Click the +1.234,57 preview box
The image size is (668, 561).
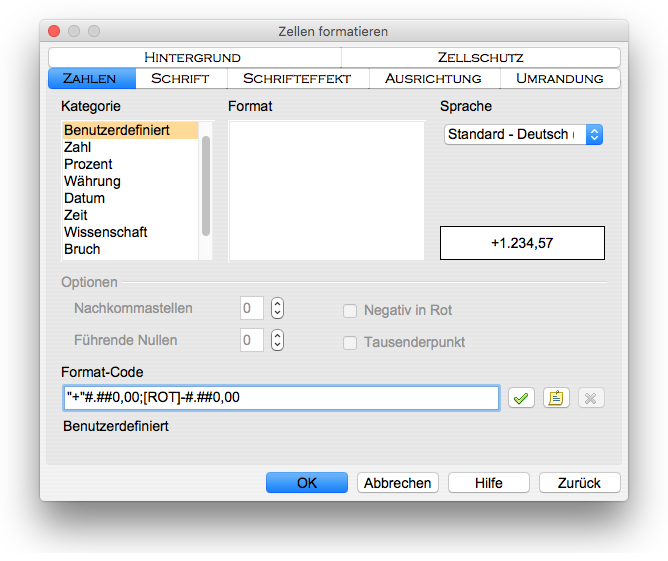[522, 243]
